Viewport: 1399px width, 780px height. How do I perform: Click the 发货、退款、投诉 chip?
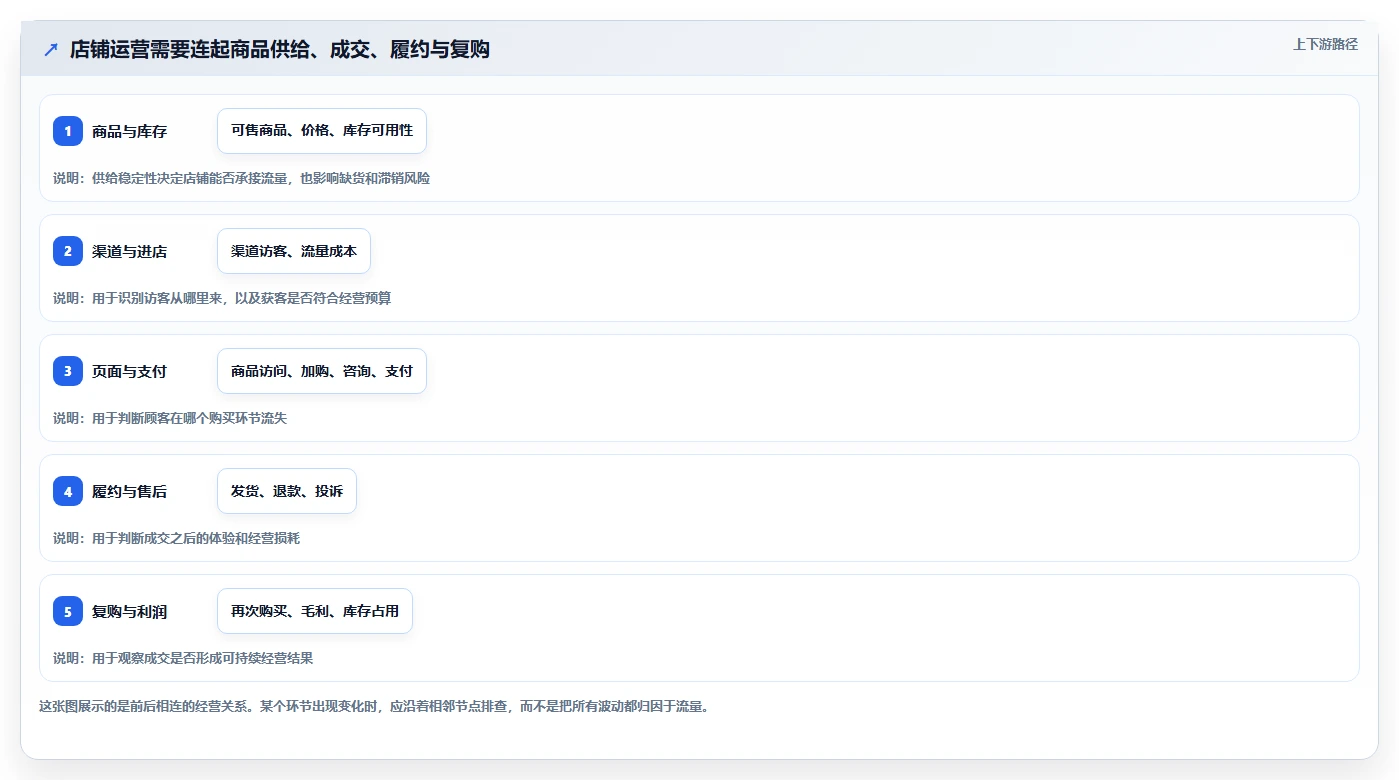[x=287, y=491]
